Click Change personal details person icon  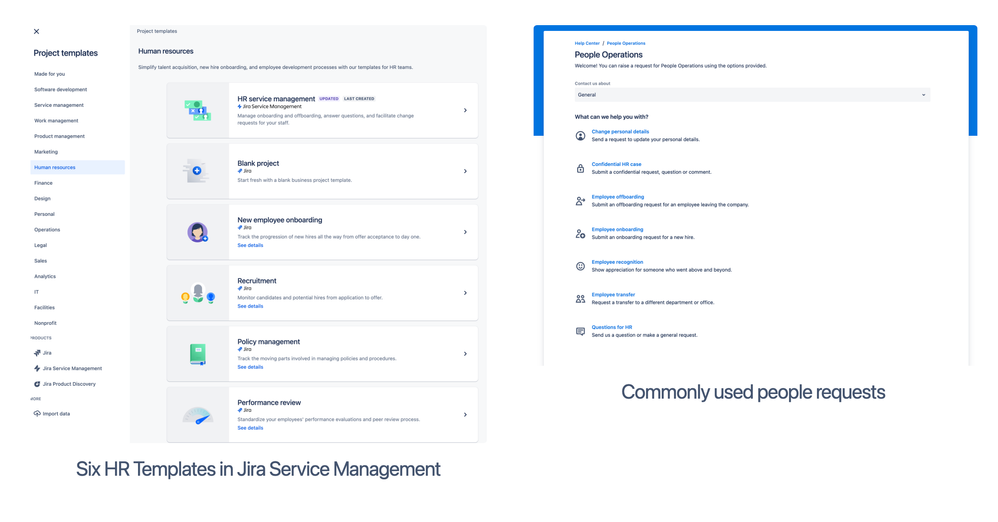pos(580,136)
